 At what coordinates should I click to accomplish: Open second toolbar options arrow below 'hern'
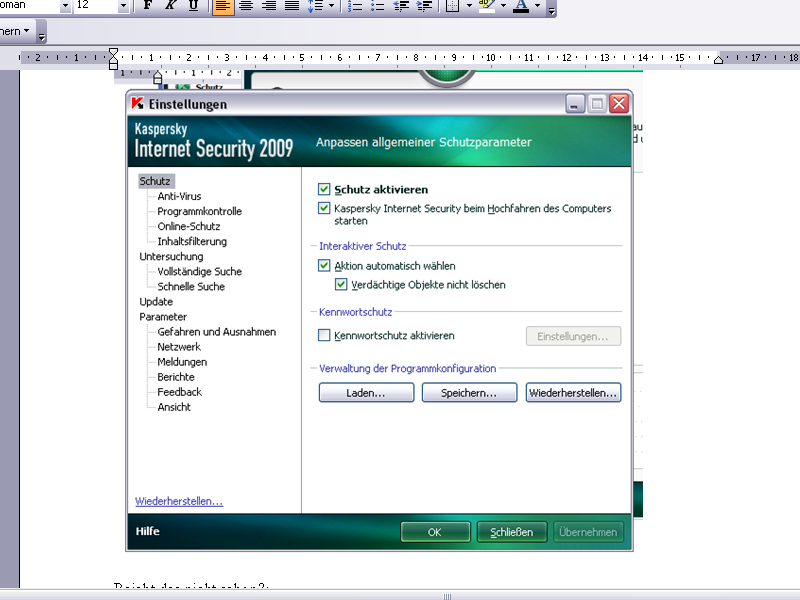(42, 34)
